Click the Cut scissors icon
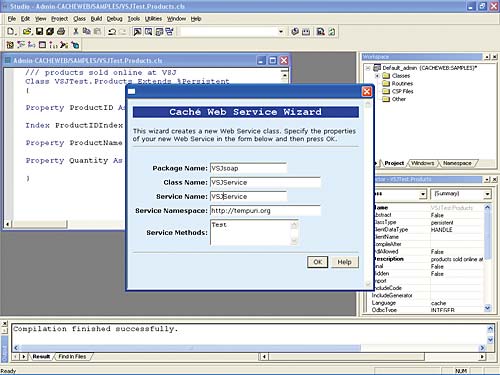 click(76, 32)
